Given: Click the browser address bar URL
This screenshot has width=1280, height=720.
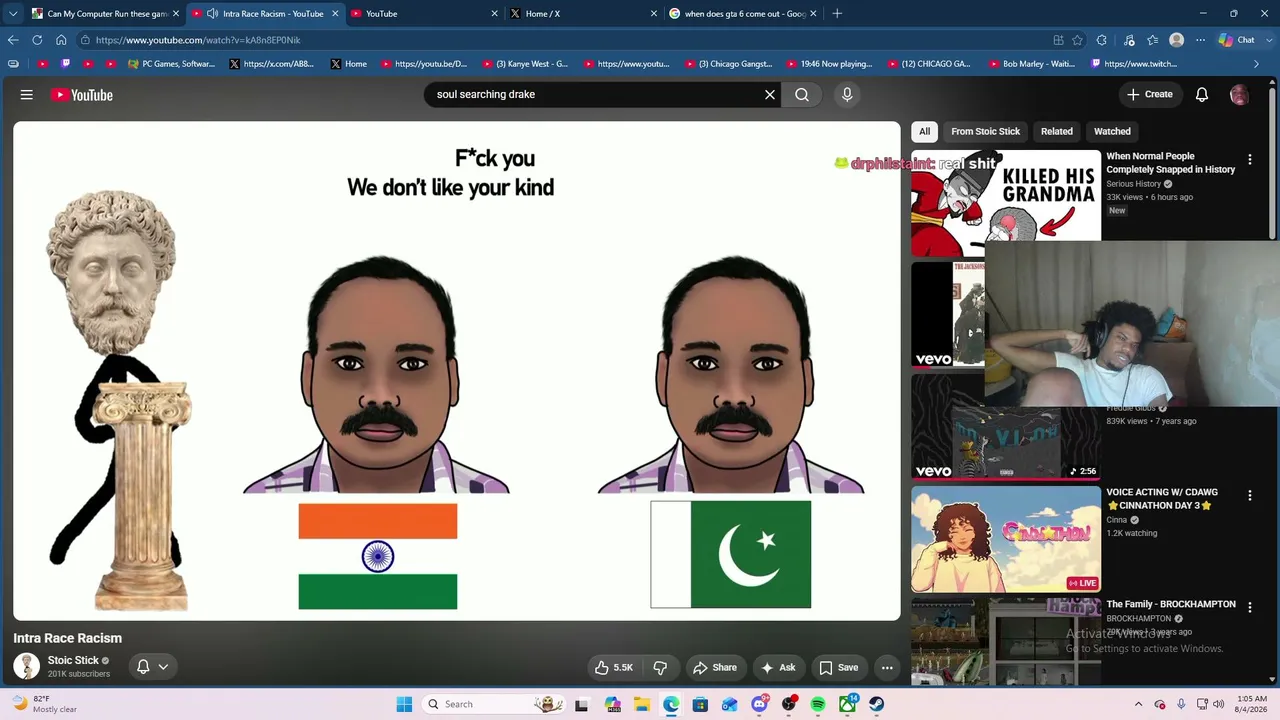Looking at the screenshot, I should 198,40.
